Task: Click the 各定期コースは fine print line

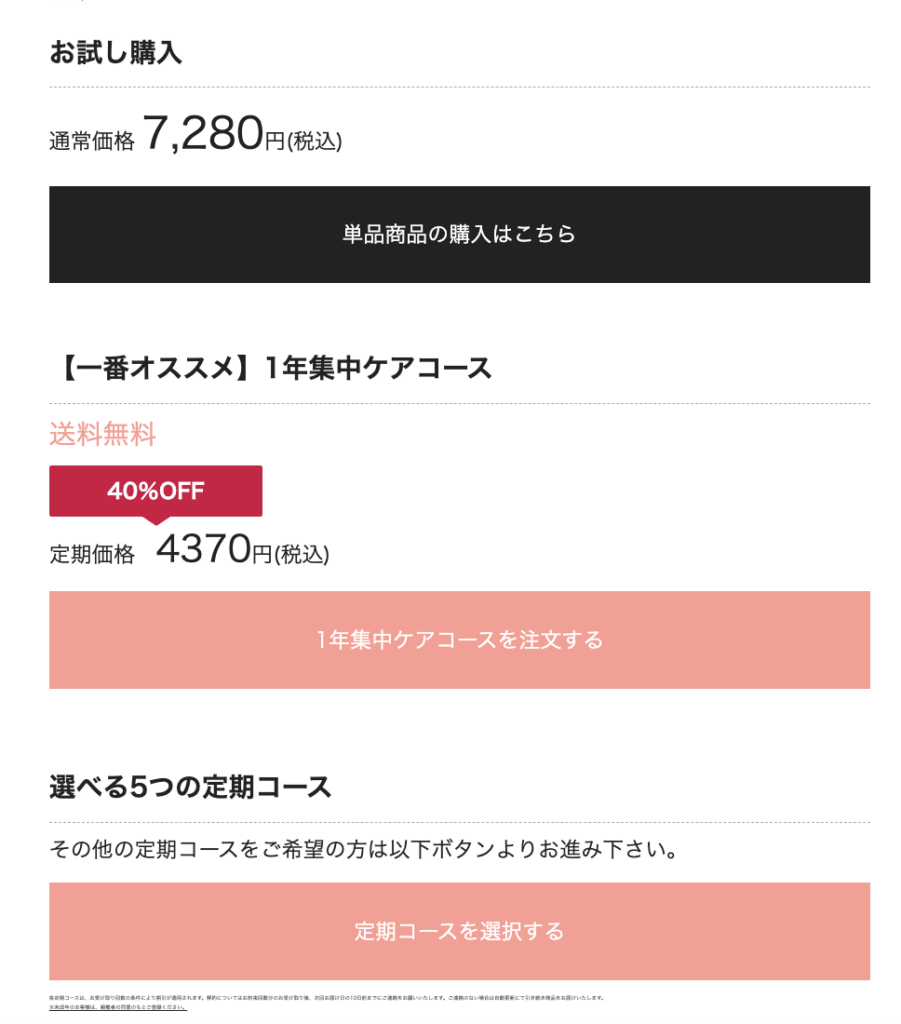Action: [326, 998]
